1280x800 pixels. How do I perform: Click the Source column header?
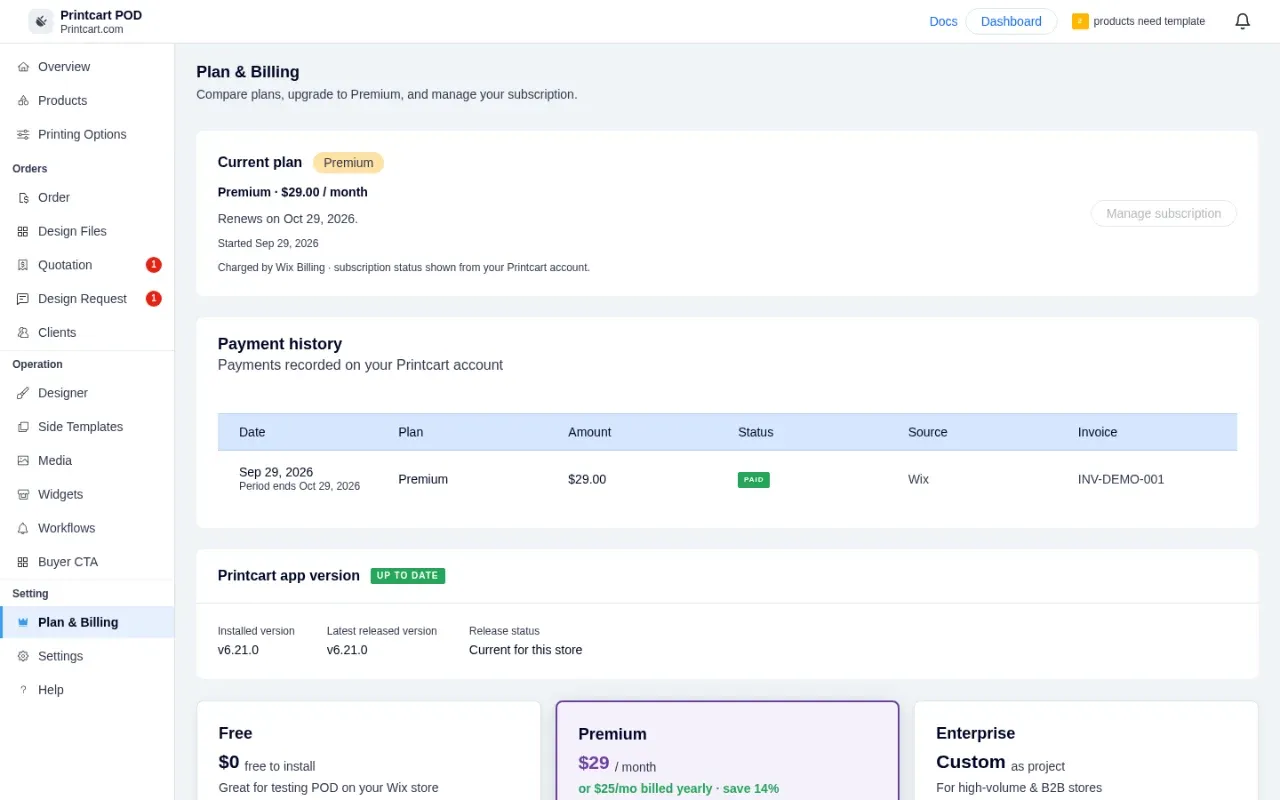click(x=928, y=432)
